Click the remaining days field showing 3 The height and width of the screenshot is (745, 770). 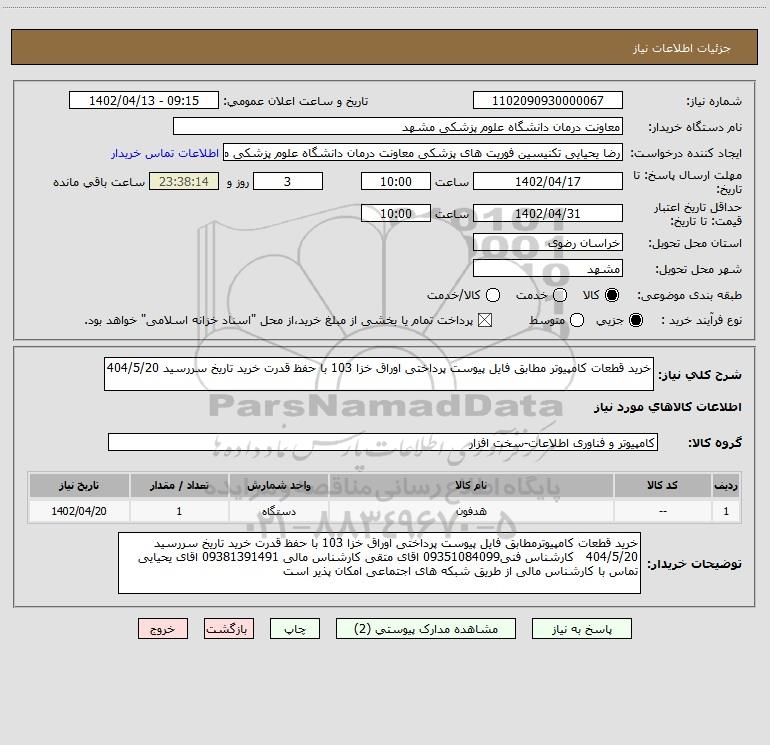pos(288,181)
